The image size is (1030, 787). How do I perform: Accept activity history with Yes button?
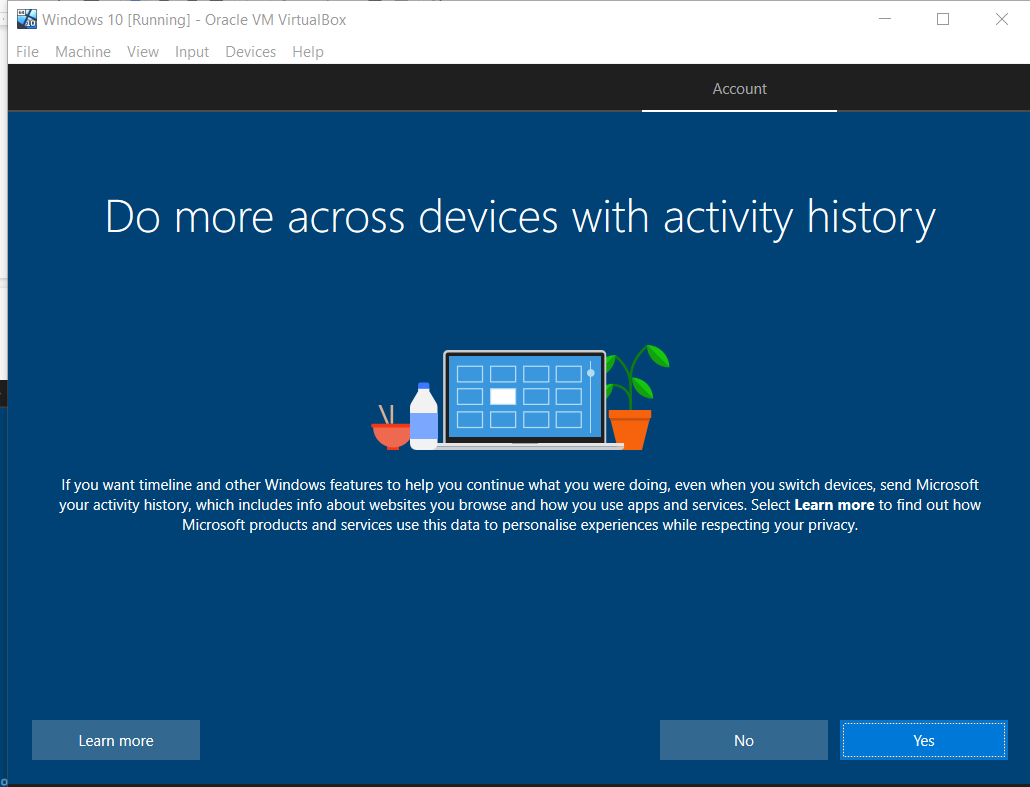(x=924, y=740)
